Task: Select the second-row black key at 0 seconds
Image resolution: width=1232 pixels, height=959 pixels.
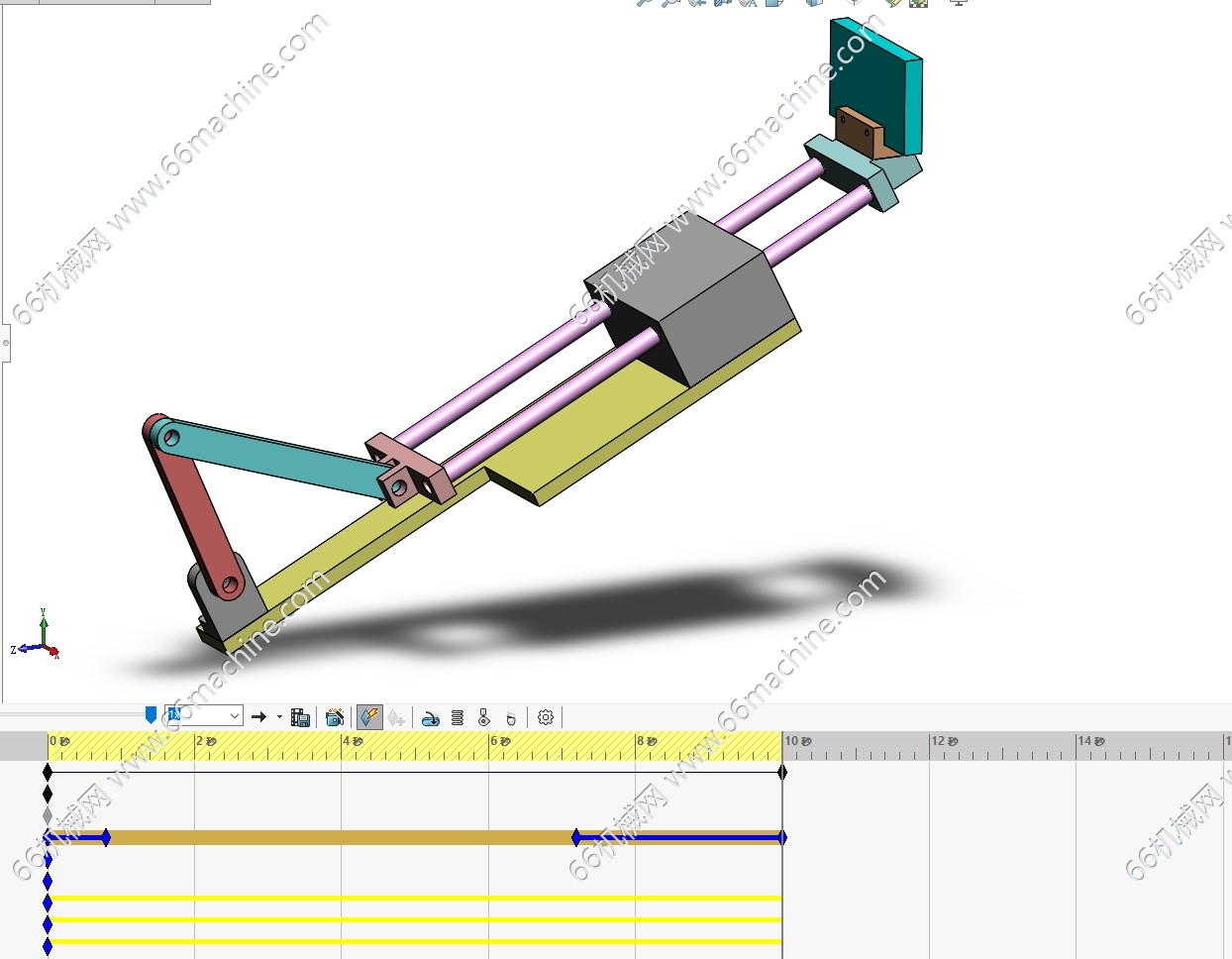Action: click(48, 794)
